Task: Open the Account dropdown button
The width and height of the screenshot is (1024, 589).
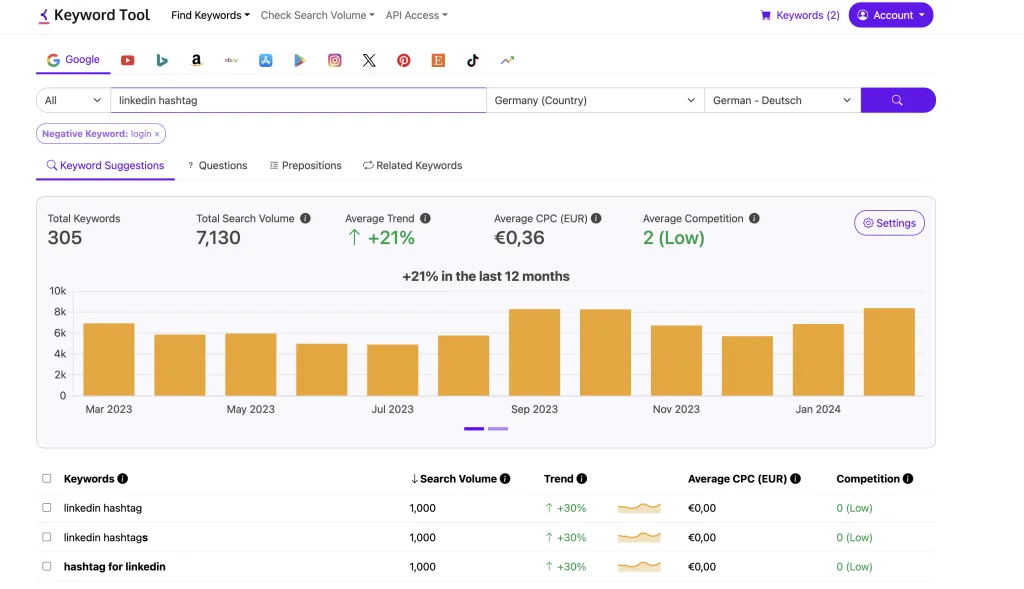Action: pos(891,15)
